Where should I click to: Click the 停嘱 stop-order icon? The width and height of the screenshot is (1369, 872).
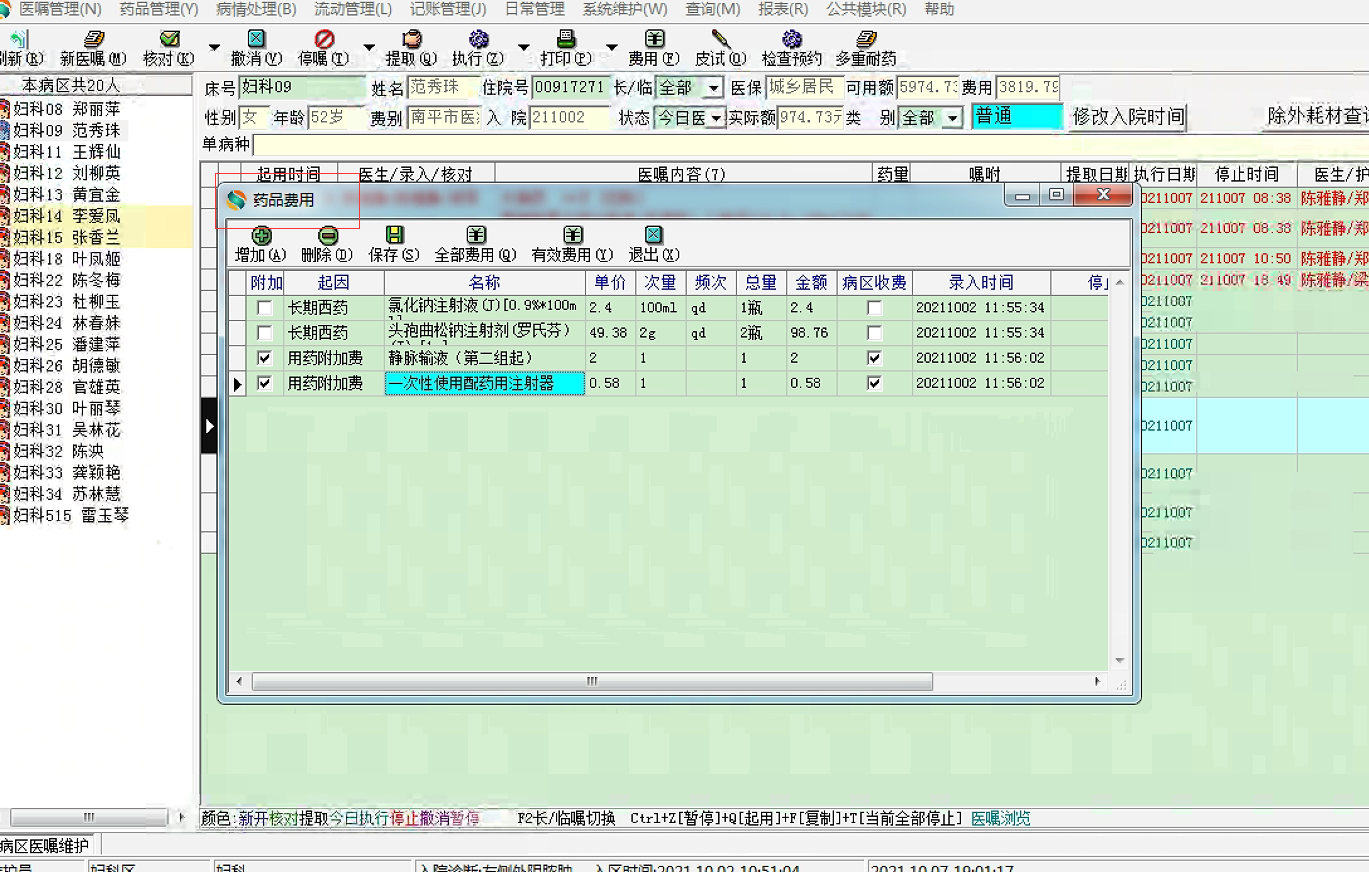pyautogui.click(x=324, y=40)
